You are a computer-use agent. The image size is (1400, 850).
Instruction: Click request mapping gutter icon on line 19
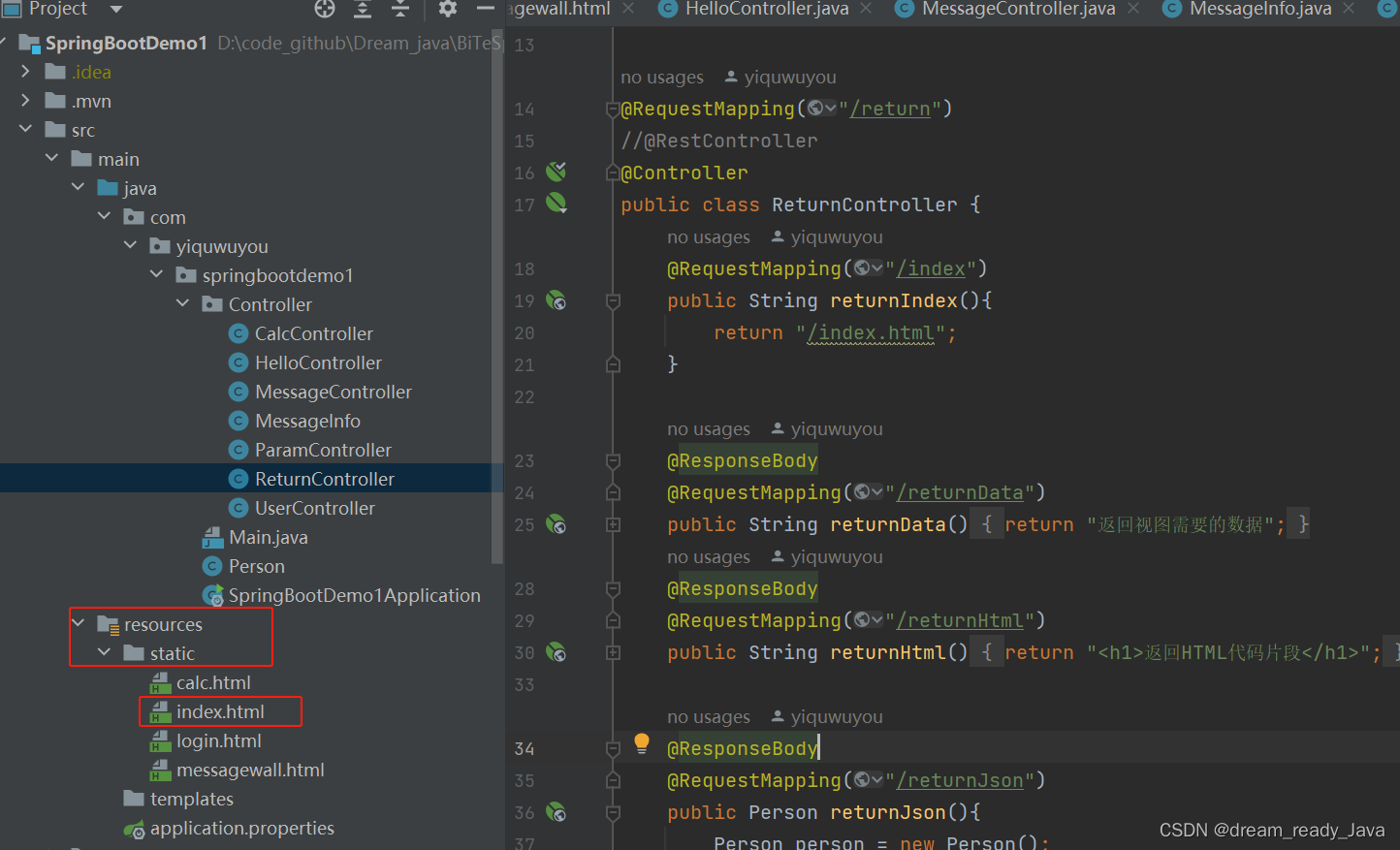(x=556, y=300)
